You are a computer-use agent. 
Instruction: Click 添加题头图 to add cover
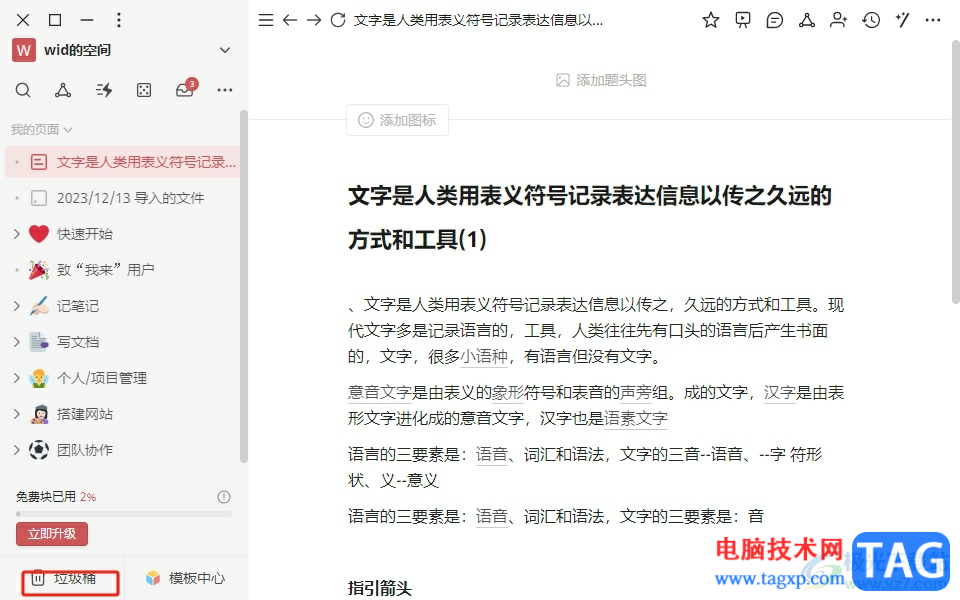pyautogui.click(x=601, y=80)
